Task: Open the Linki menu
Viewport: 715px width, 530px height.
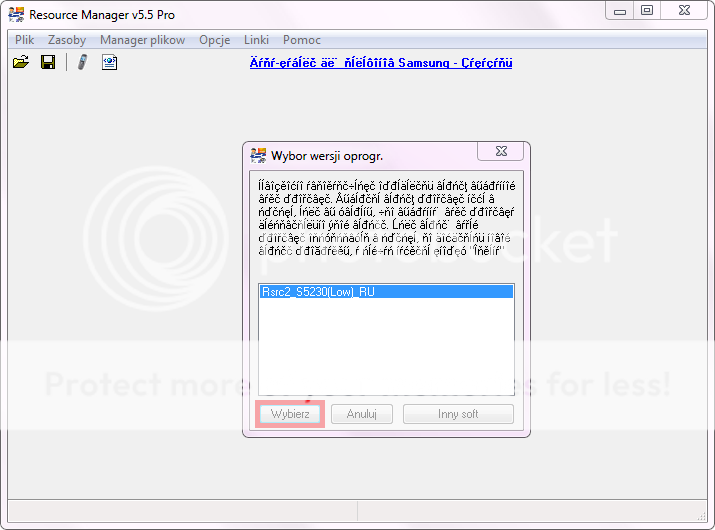Action: tap(256, 40)
